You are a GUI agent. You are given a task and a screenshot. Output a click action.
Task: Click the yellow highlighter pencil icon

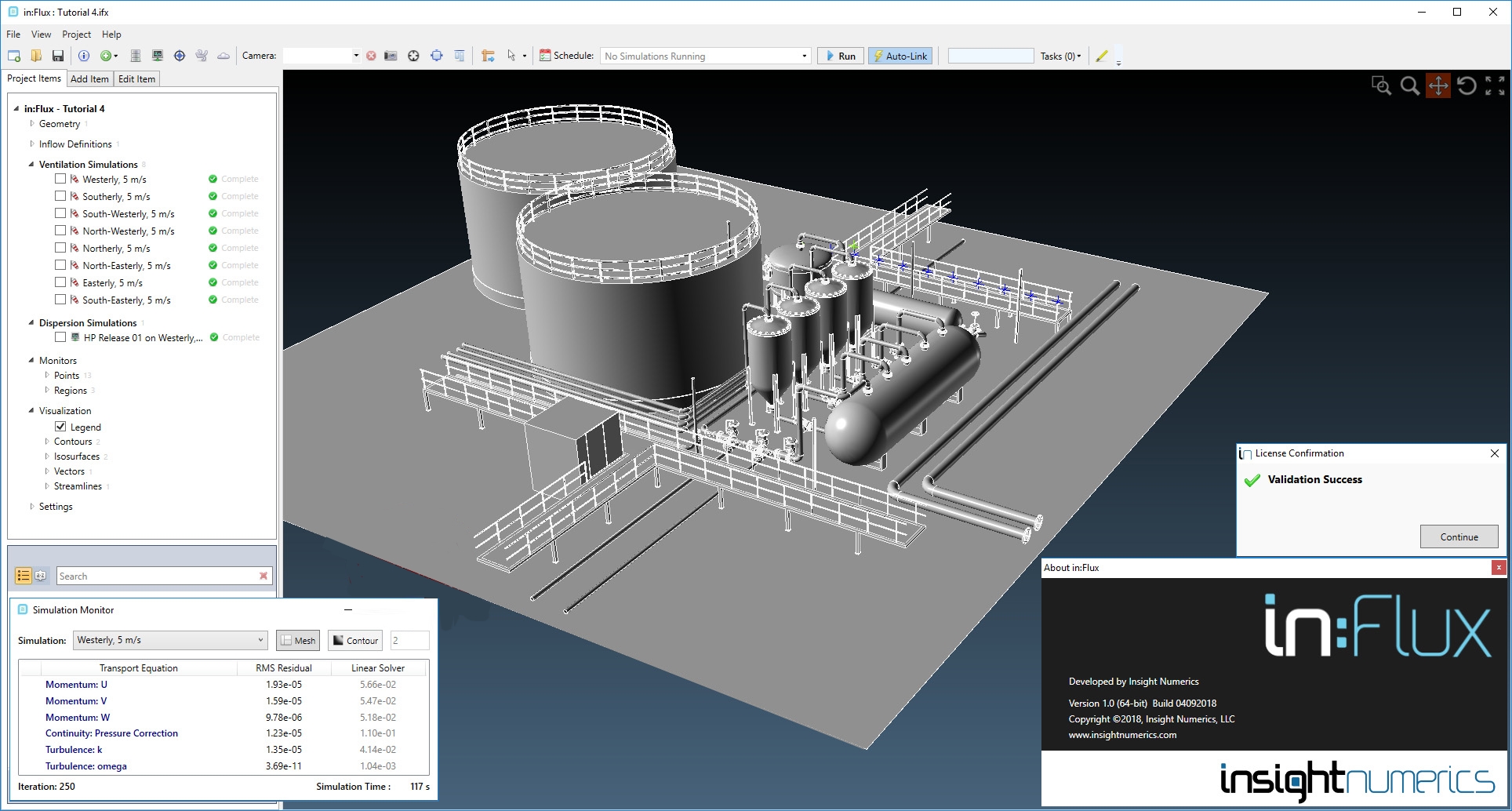tap(1102, 56)
